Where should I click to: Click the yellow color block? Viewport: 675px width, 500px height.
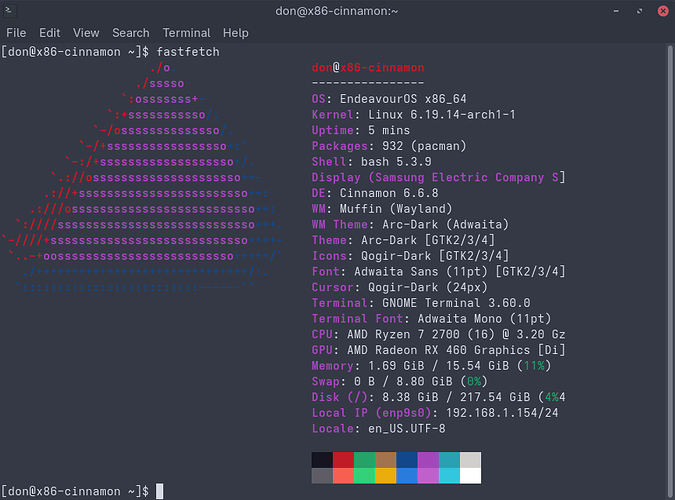[385, 476]
